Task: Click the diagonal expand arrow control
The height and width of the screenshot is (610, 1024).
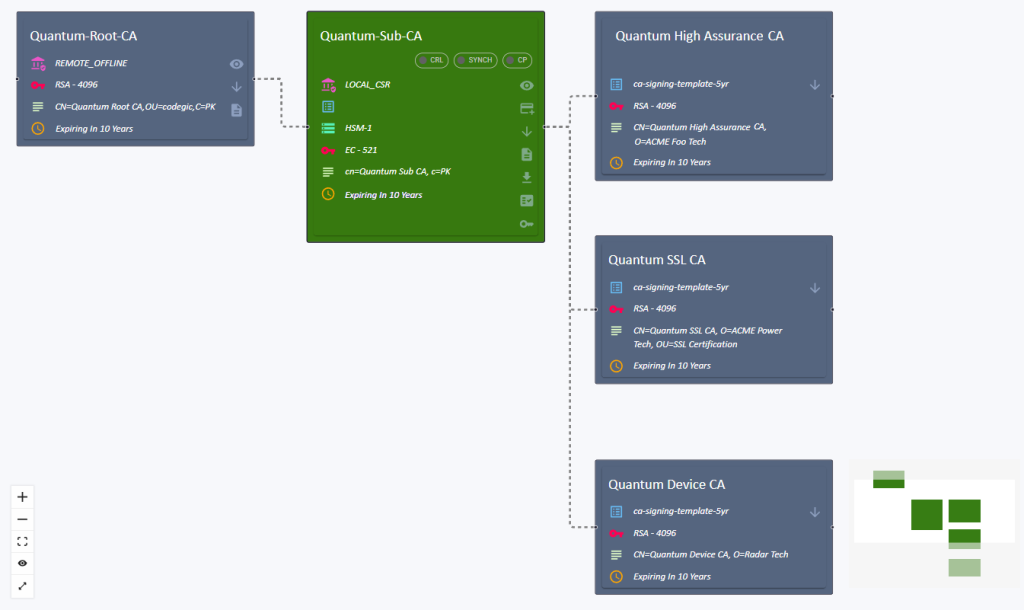Action: coord(22,586)
